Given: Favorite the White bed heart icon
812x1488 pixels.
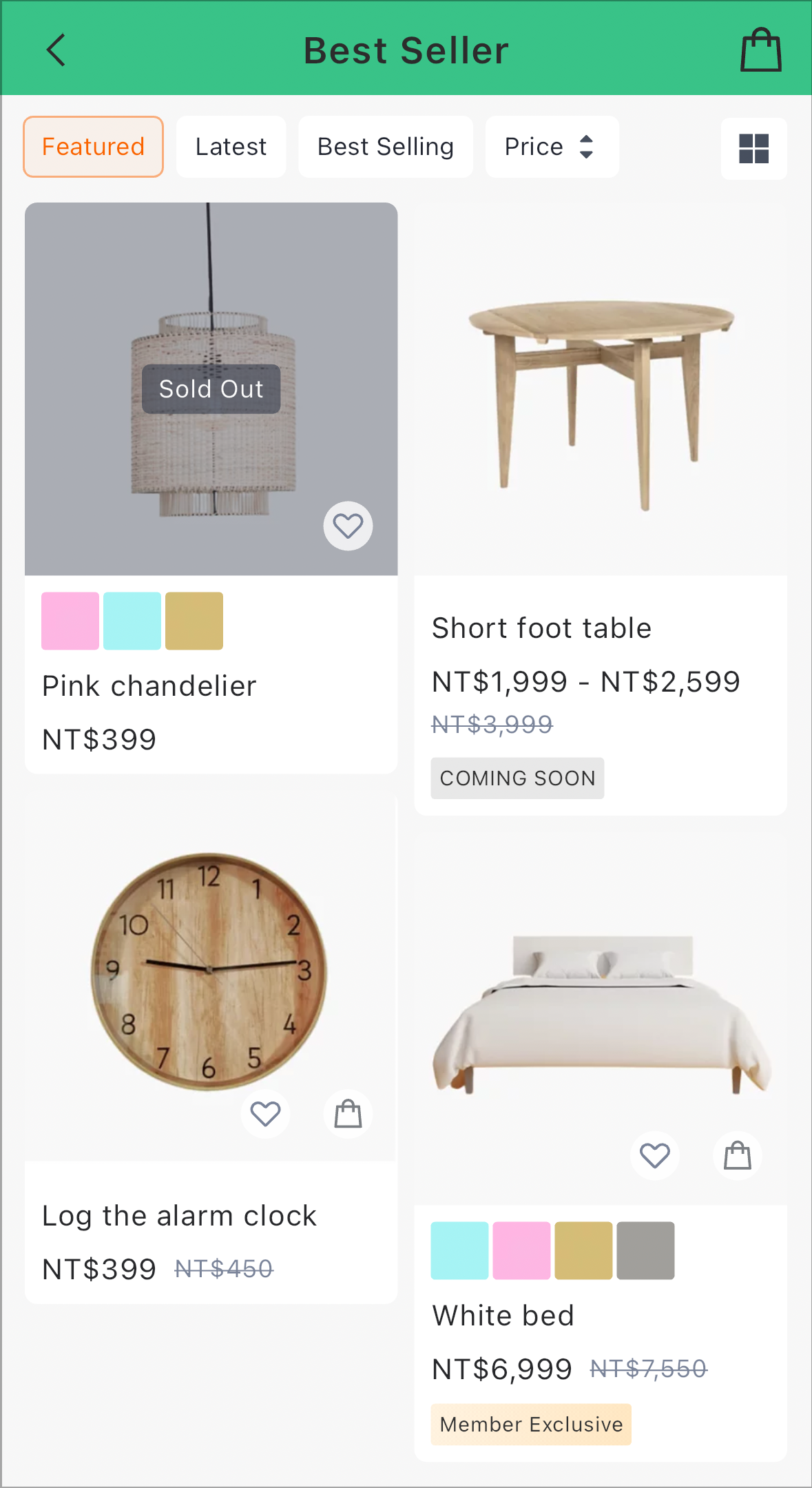Looking at the screenshot, I should point(654,1155).
